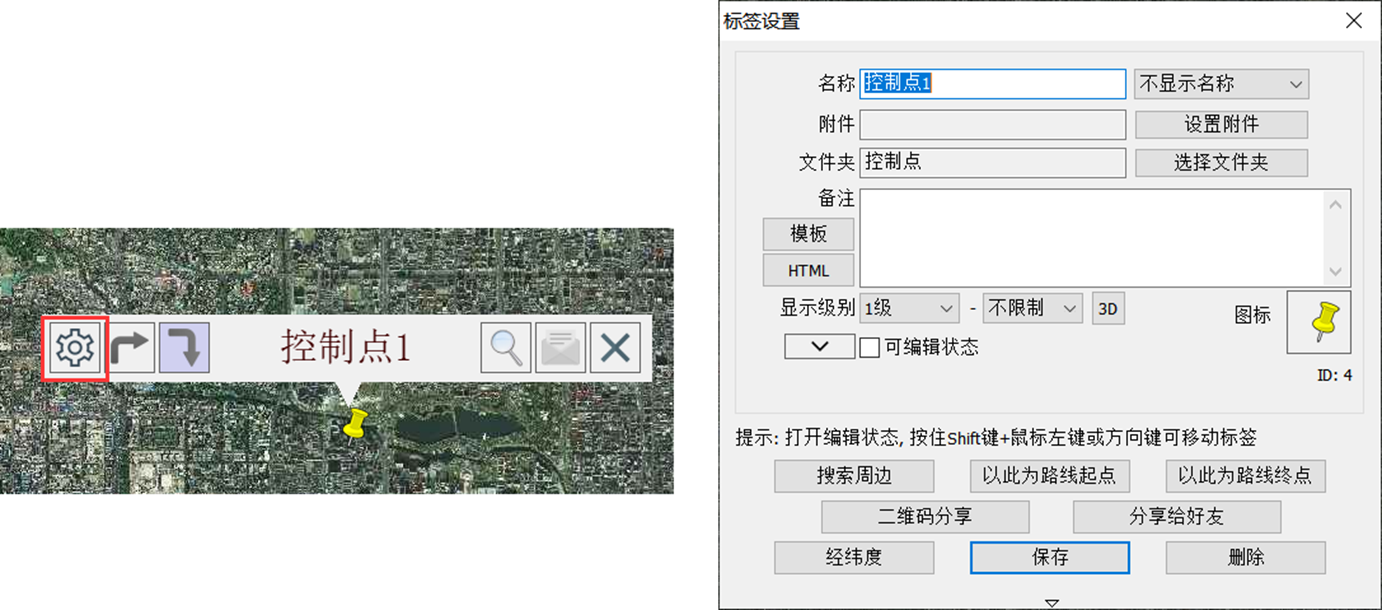This screenshot has width=1382, height=610.
Task: Click the forward share arrow on the callout
Action: [131, 347]
